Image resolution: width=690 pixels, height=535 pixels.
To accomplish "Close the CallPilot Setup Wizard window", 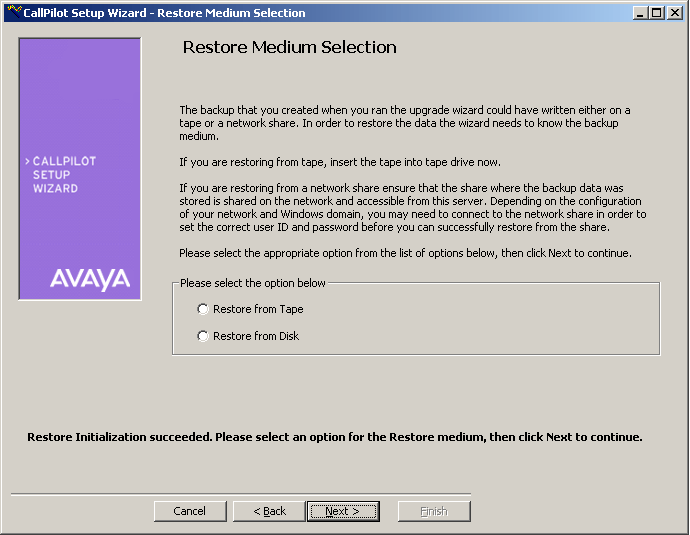I will [x=674, y=13].
